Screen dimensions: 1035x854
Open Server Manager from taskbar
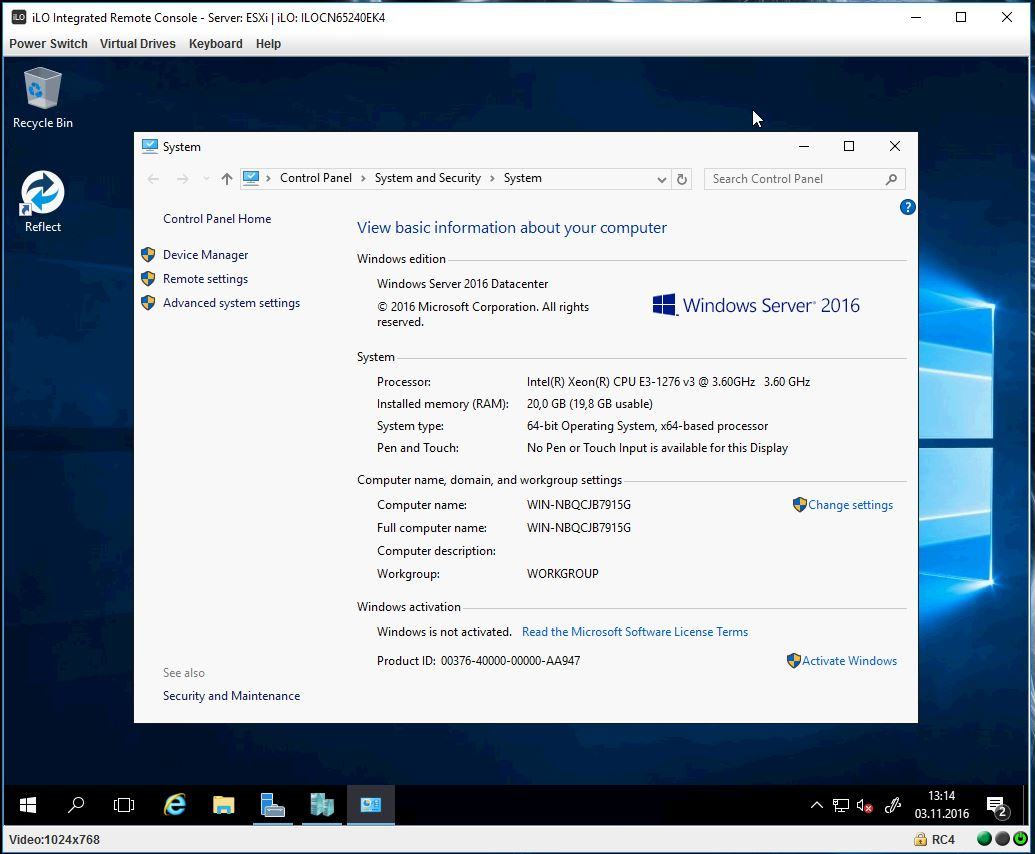point(272,805)
